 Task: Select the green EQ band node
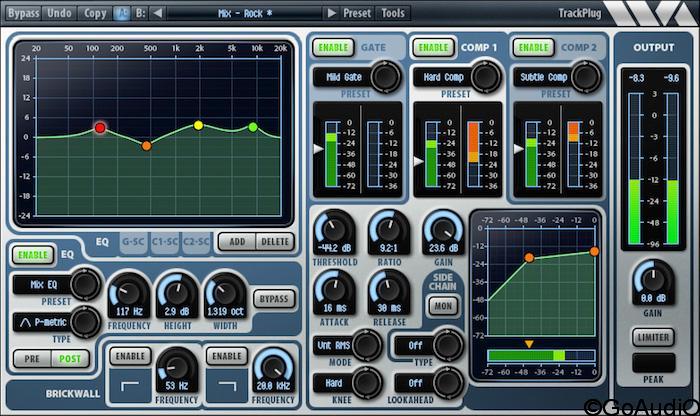click(x=253, y=127)
